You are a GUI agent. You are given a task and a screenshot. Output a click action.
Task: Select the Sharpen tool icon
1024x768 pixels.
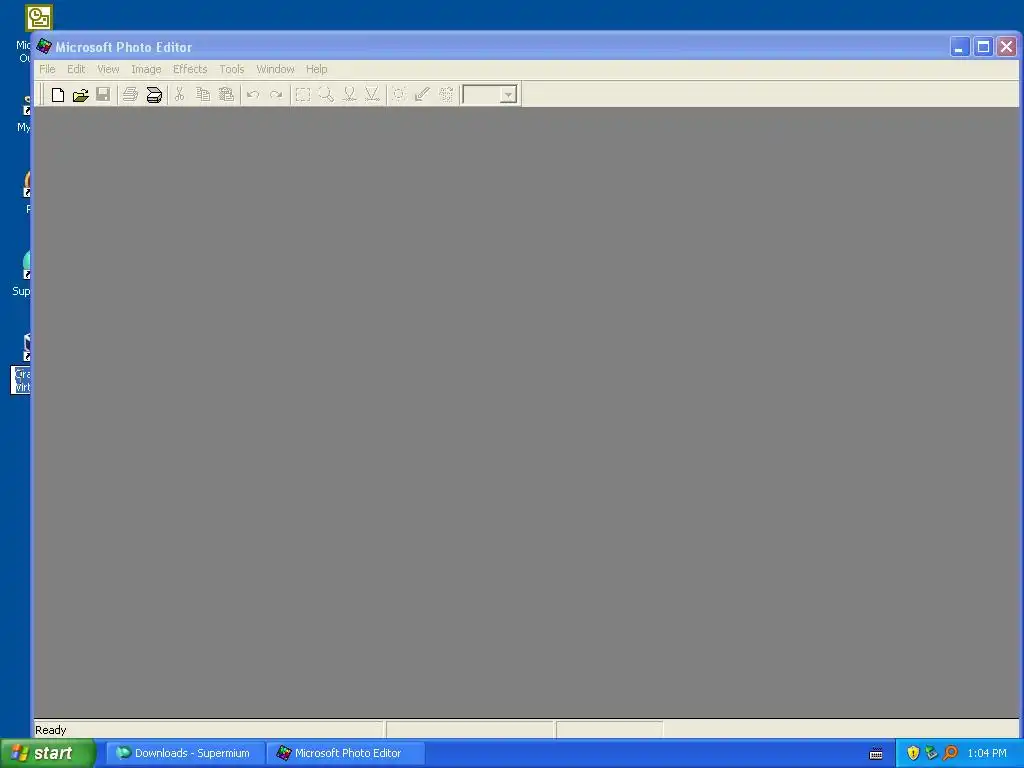click(372, 95)
